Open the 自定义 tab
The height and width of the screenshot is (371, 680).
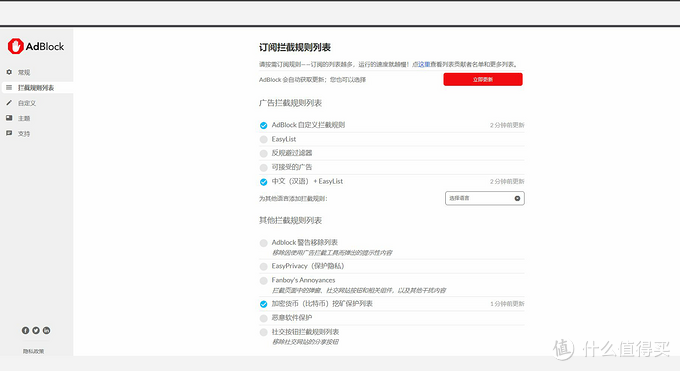coord(27,103)
